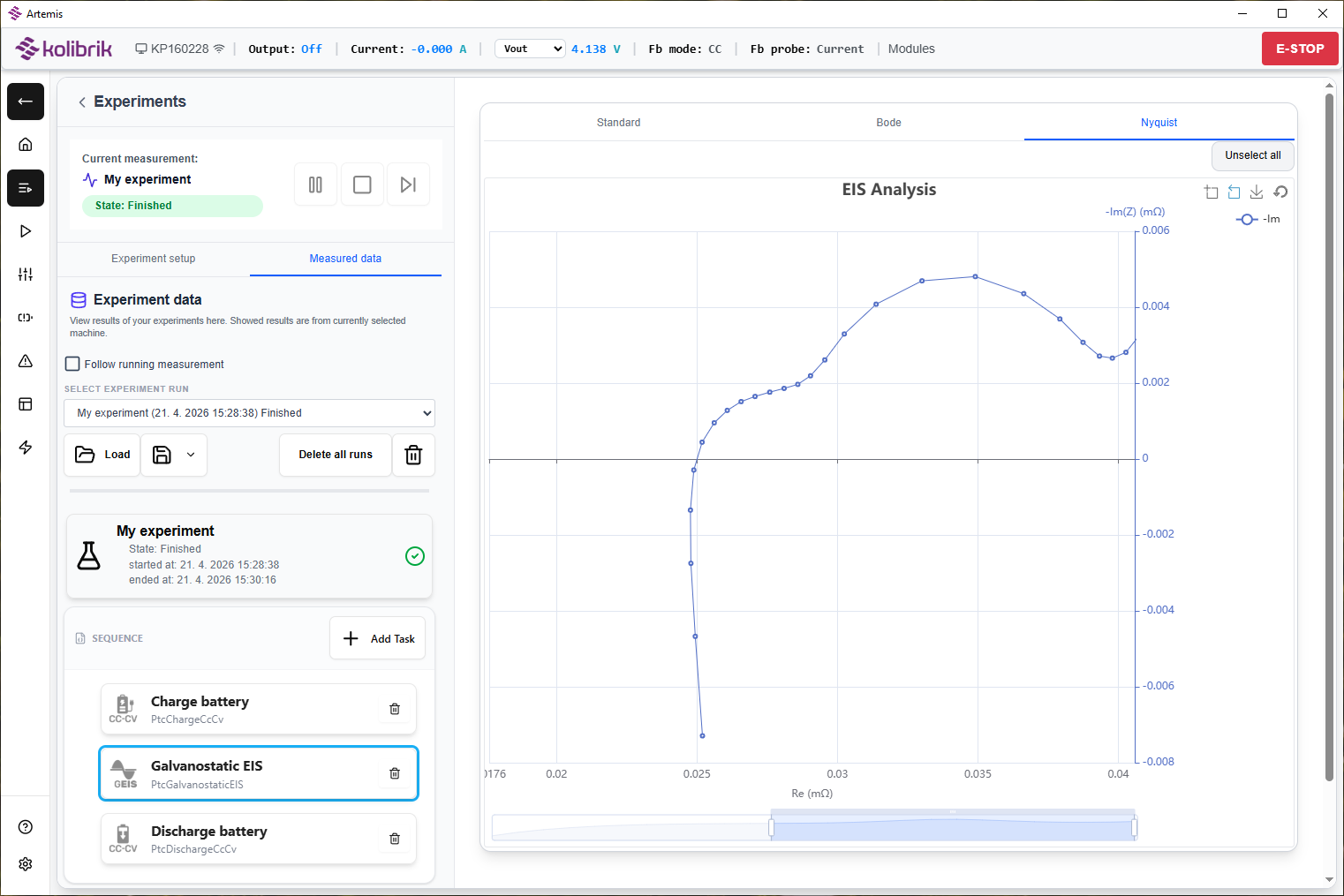Screen dimensions: 1344x896
Task: Open the experiments list sidebar icon
Action: coord(26,188)
